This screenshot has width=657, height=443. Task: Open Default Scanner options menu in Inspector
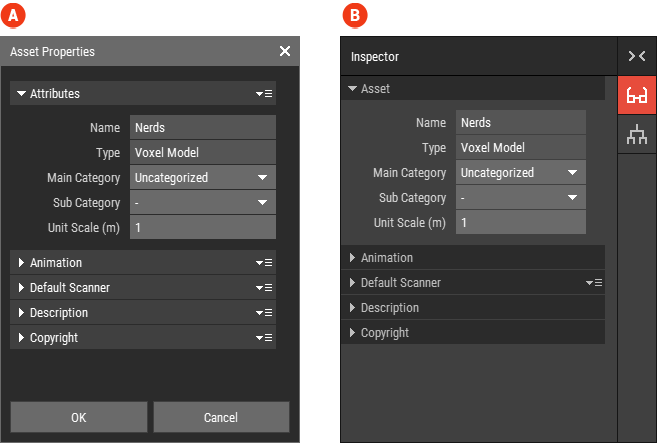[595, 283]
